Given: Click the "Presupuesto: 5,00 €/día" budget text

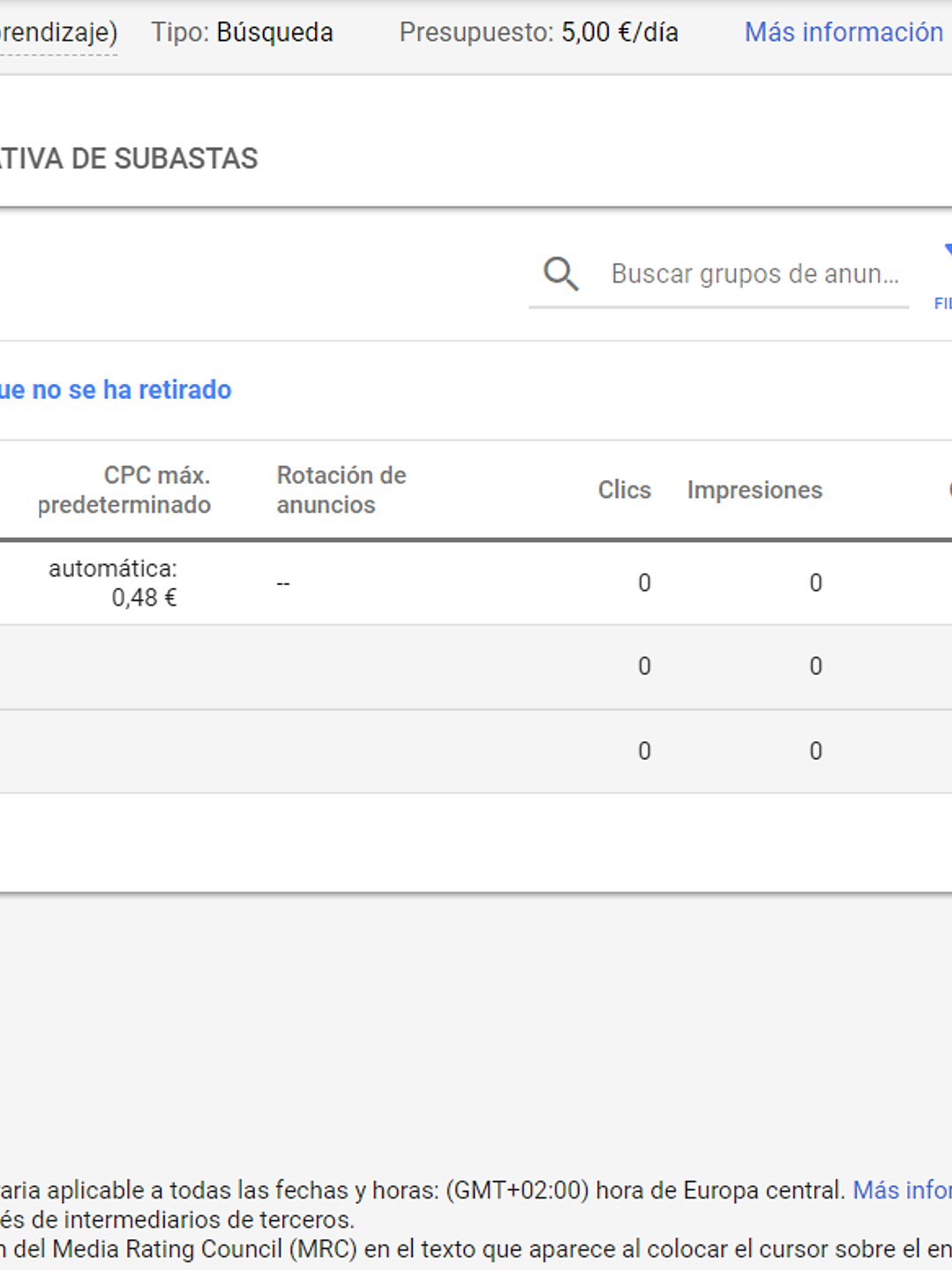Looking at the screenshot, I should click(x=538, y=33).
